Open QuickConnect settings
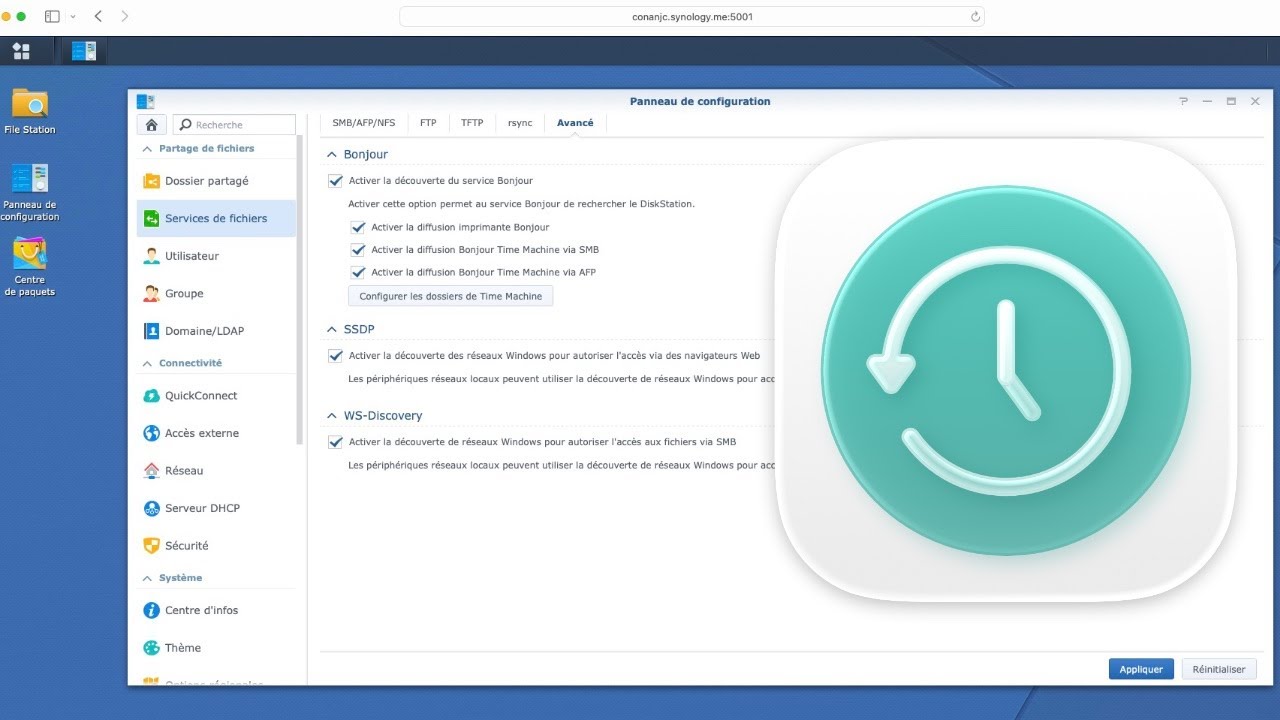Screen dimensions: 1280x720 coord(216,396)
